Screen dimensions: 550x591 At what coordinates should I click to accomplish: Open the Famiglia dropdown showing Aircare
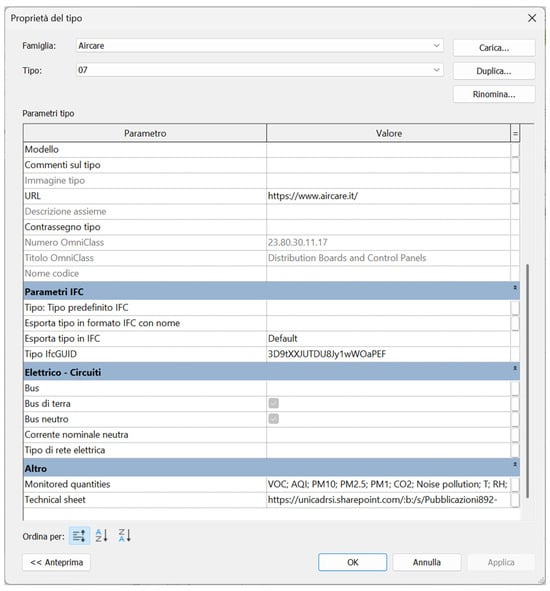pos(259,46)
